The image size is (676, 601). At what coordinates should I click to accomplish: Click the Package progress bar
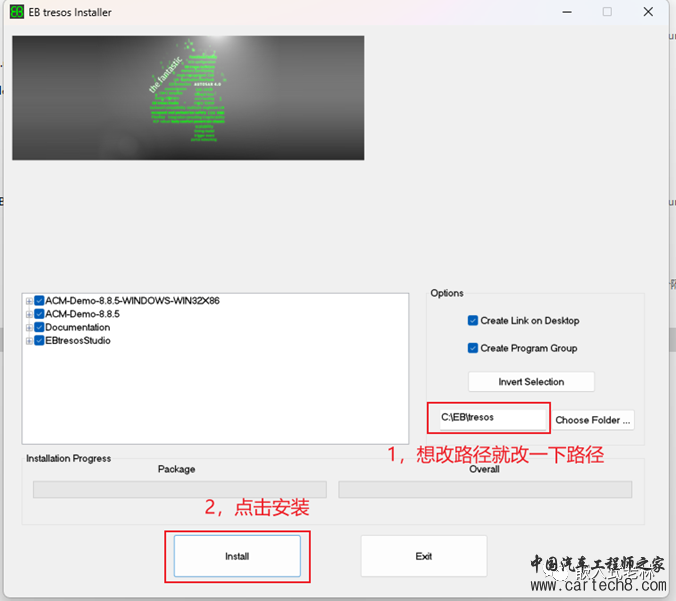(x=180, y=490)
